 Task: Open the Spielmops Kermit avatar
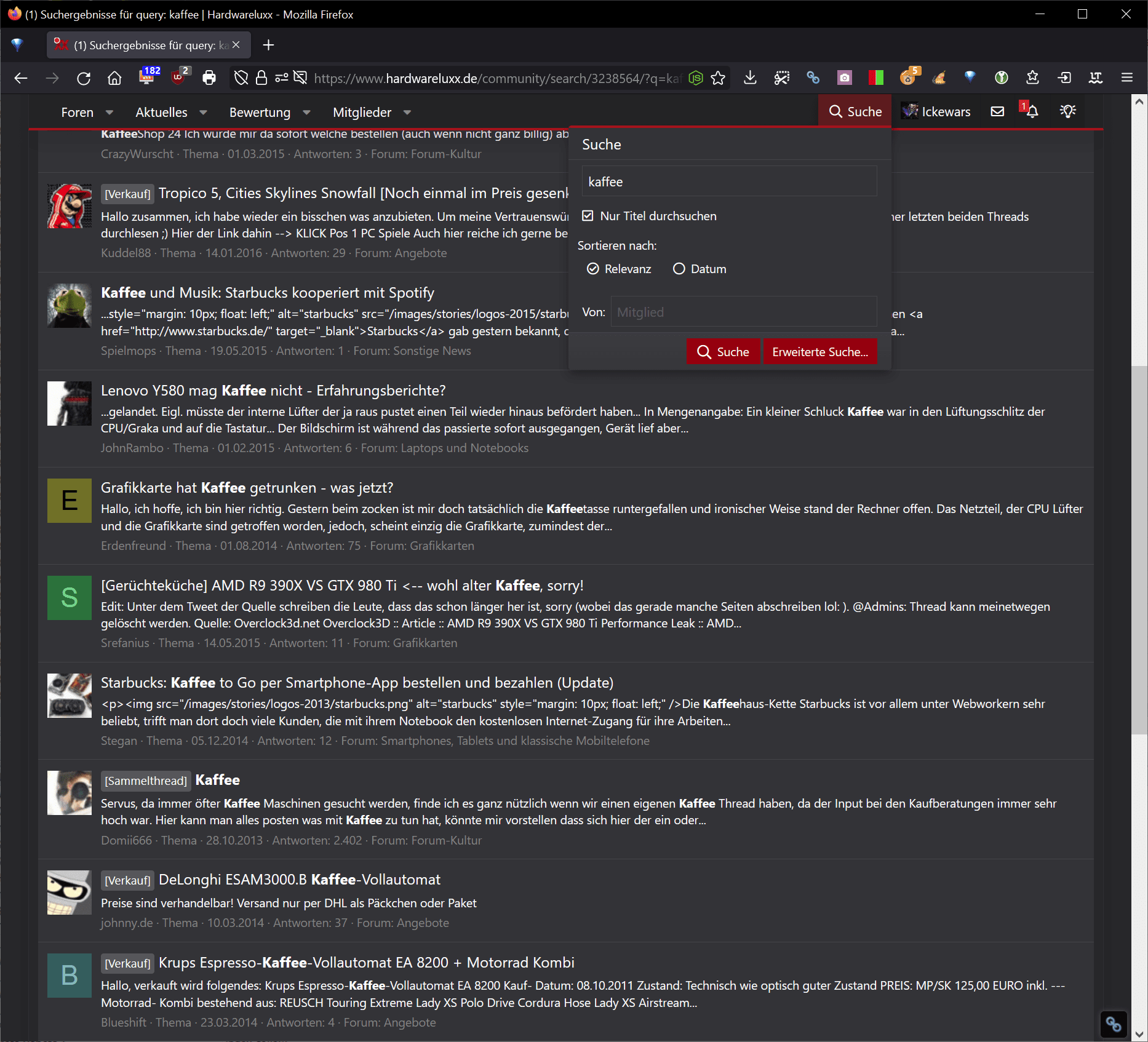tap(70, 305)
